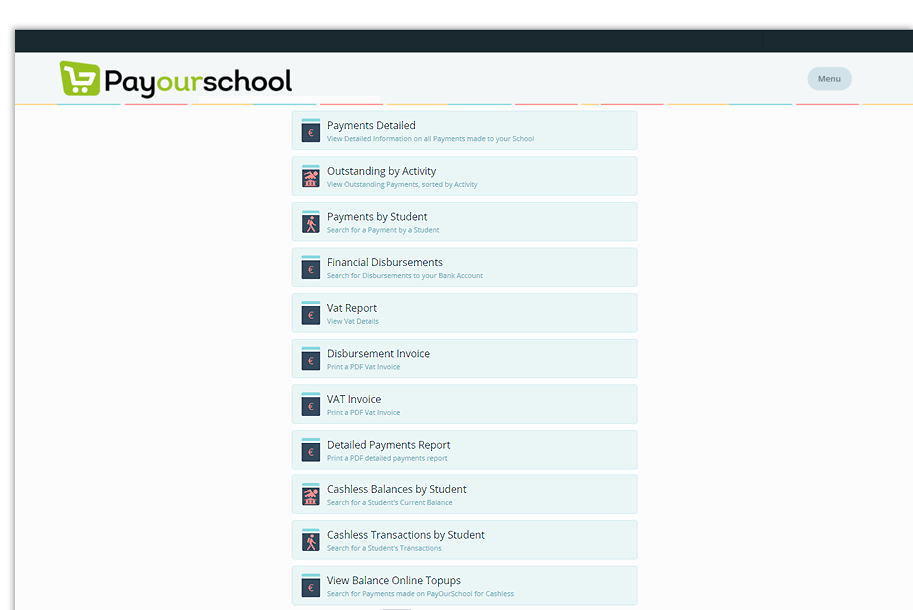Click 'View Detailed Information on all Payments made to your School'
The height and width of the screenshot is (610, 913).
430,139
